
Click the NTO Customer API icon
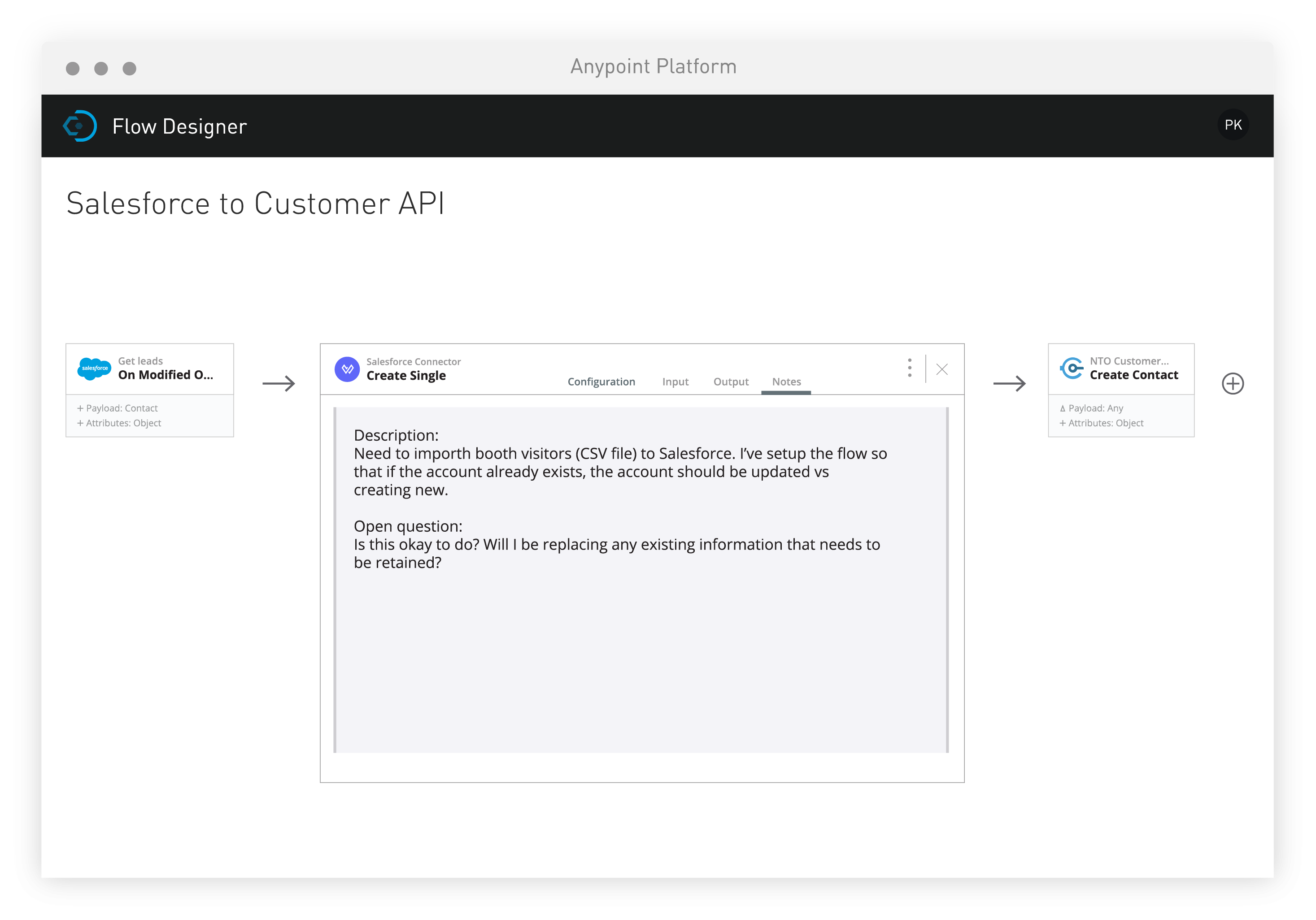pos(1071,368)
